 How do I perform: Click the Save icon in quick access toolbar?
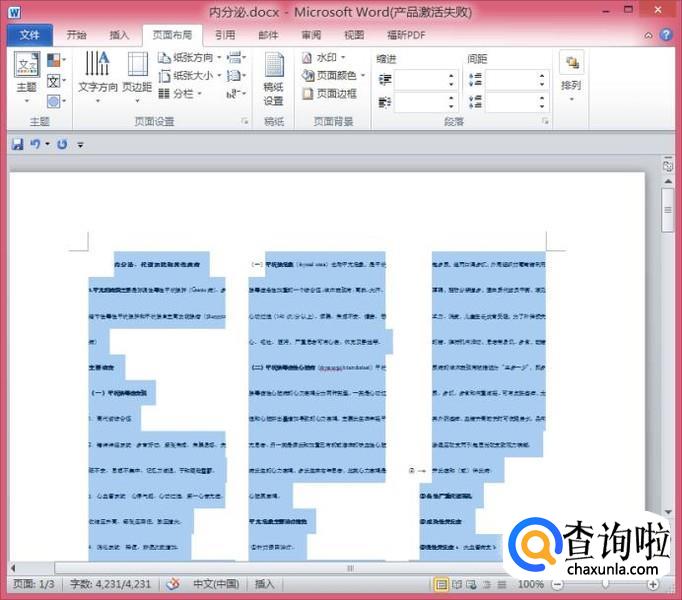17,144
